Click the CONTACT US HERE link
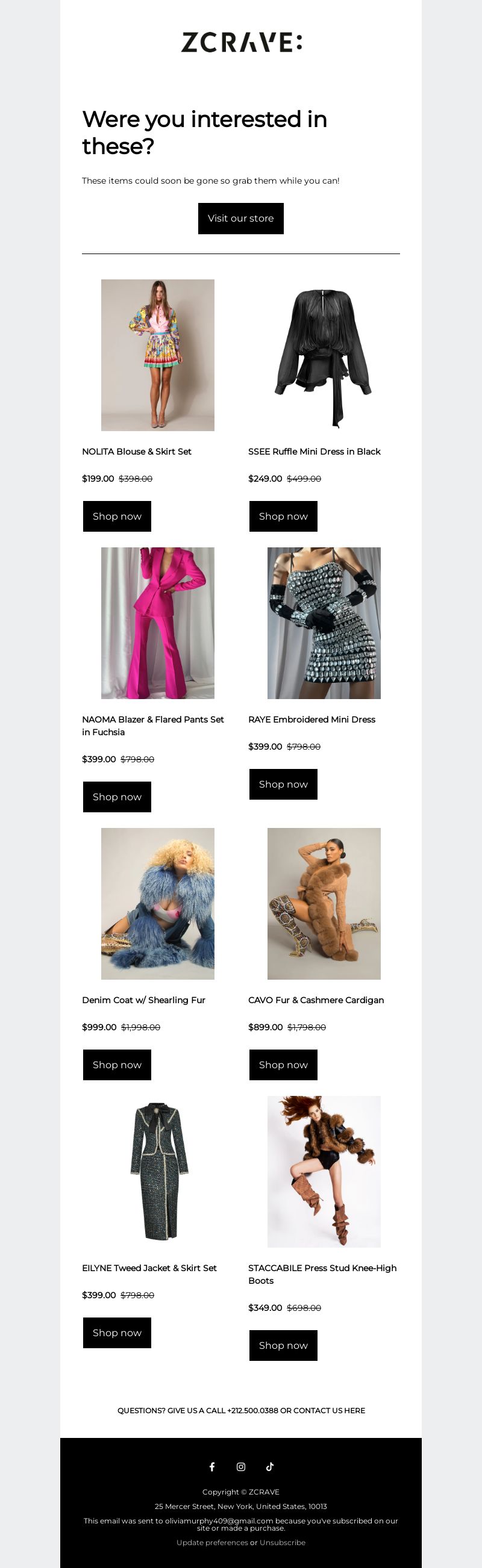The height and width of the screenshot is (1568, 482). (329, 1410)
